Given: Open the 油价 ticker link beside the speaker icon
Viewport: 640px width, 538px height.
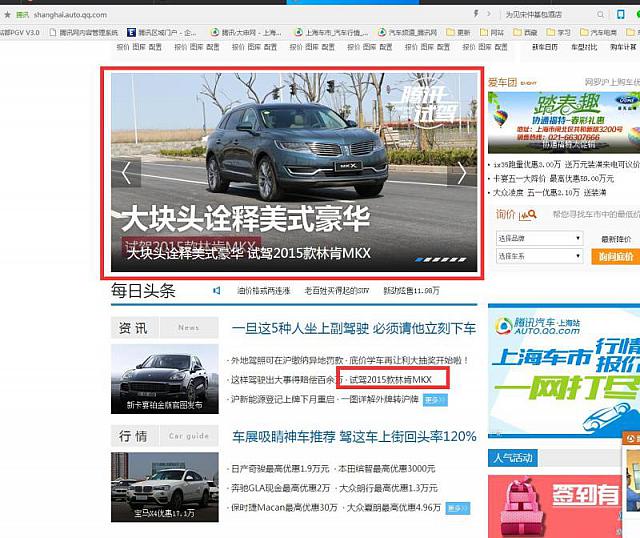Looking at the screenshot, I should pyautogui.click(x=263, y=291).
